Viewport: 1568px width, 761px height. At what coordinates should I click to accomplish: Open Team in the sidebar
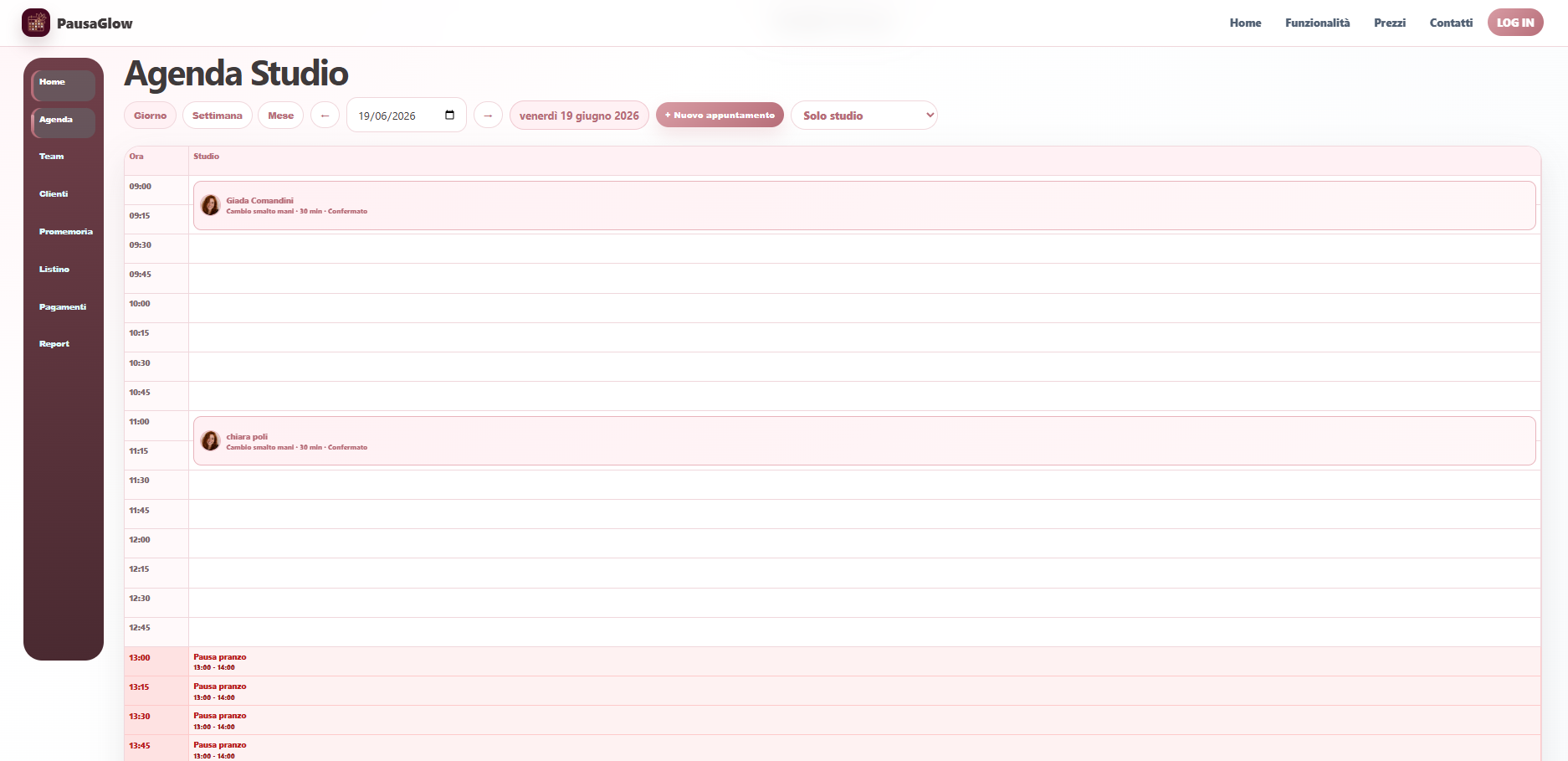coord(63,157)
